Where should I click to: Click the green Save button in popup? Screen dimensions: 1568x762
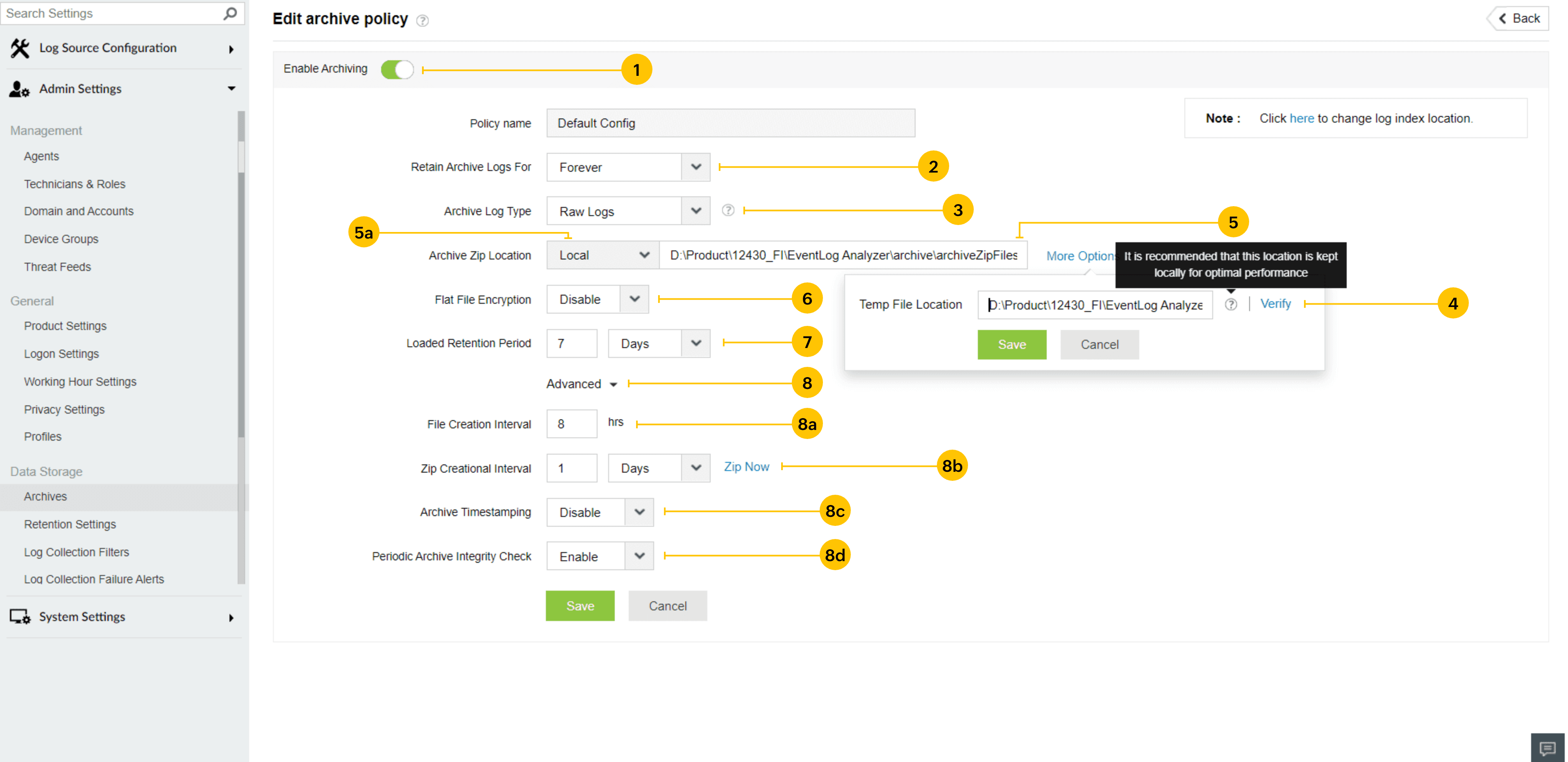1011,344
